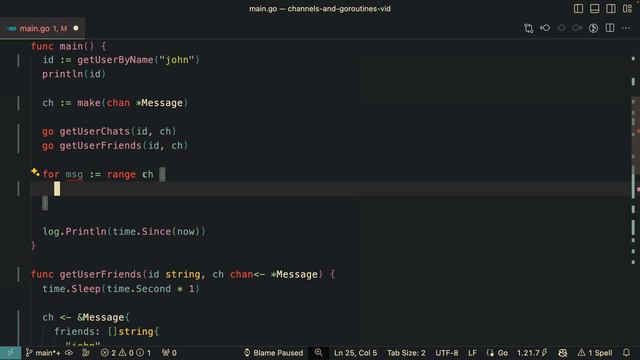The image size is (640, 360).
Task: Open the Copilot status icon
Action: [562, 353]
